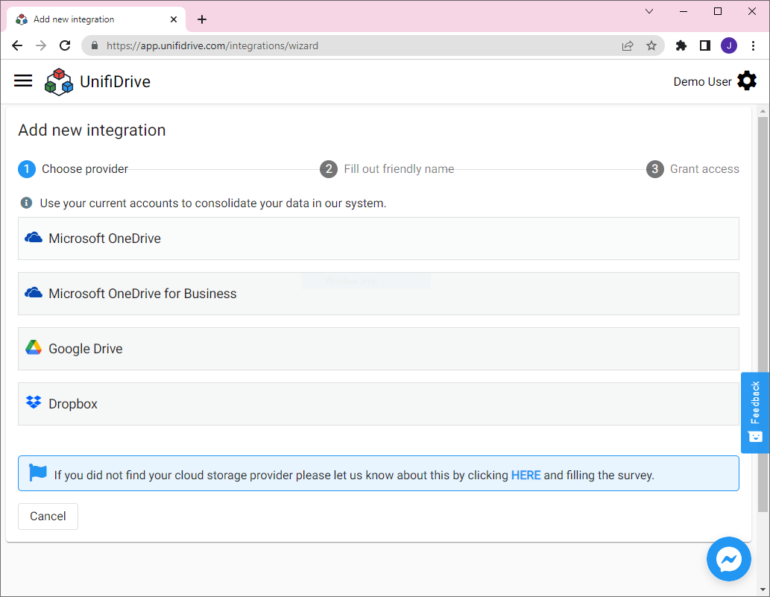Open a new browser tab
Screen dimensions: 770x597
202,20
